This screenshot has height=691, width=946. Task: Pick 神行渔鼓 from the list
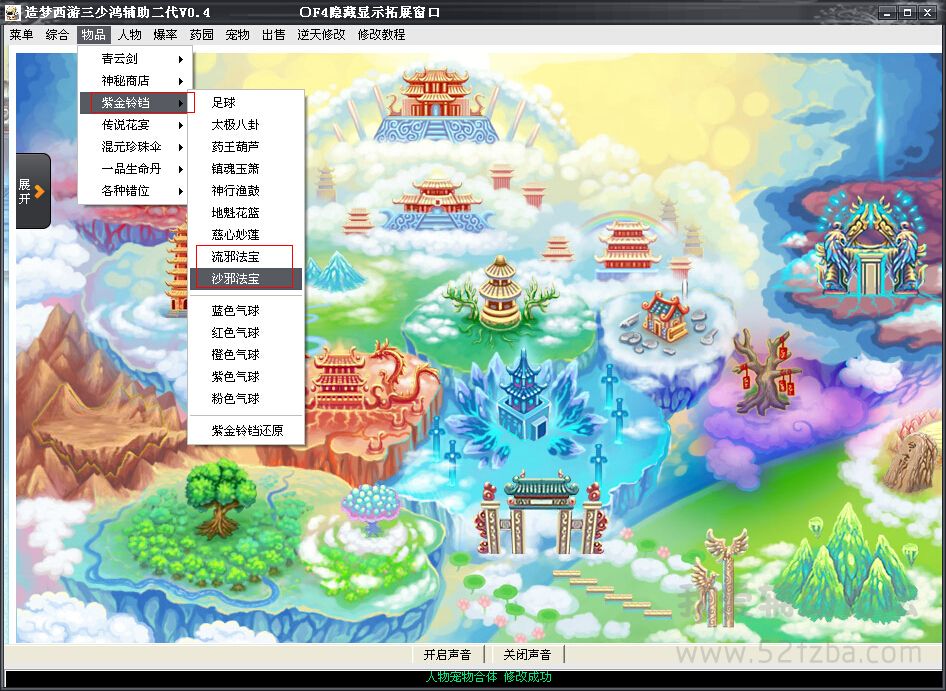(x=246, y=191)
